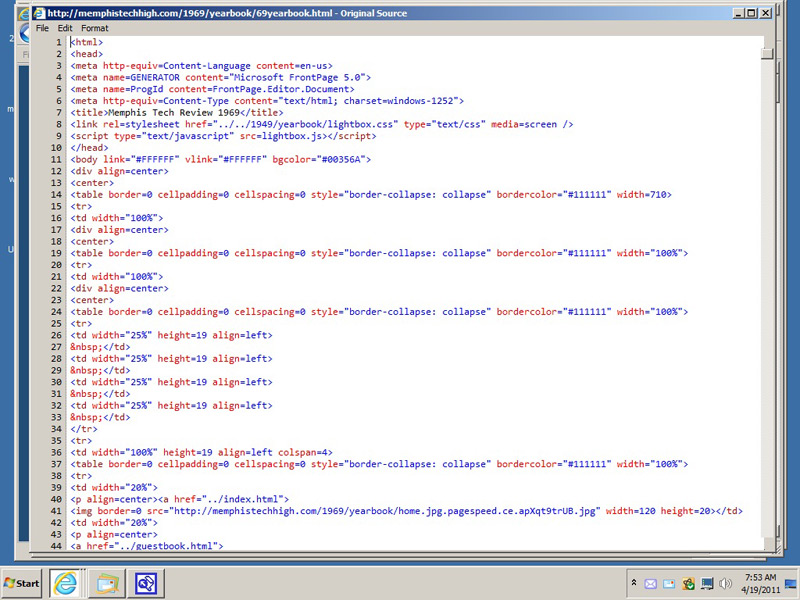The image size is (800, 600).
Task: Click the vertical scrollbar thumb of the source view
Action: [x=767, y=53]
